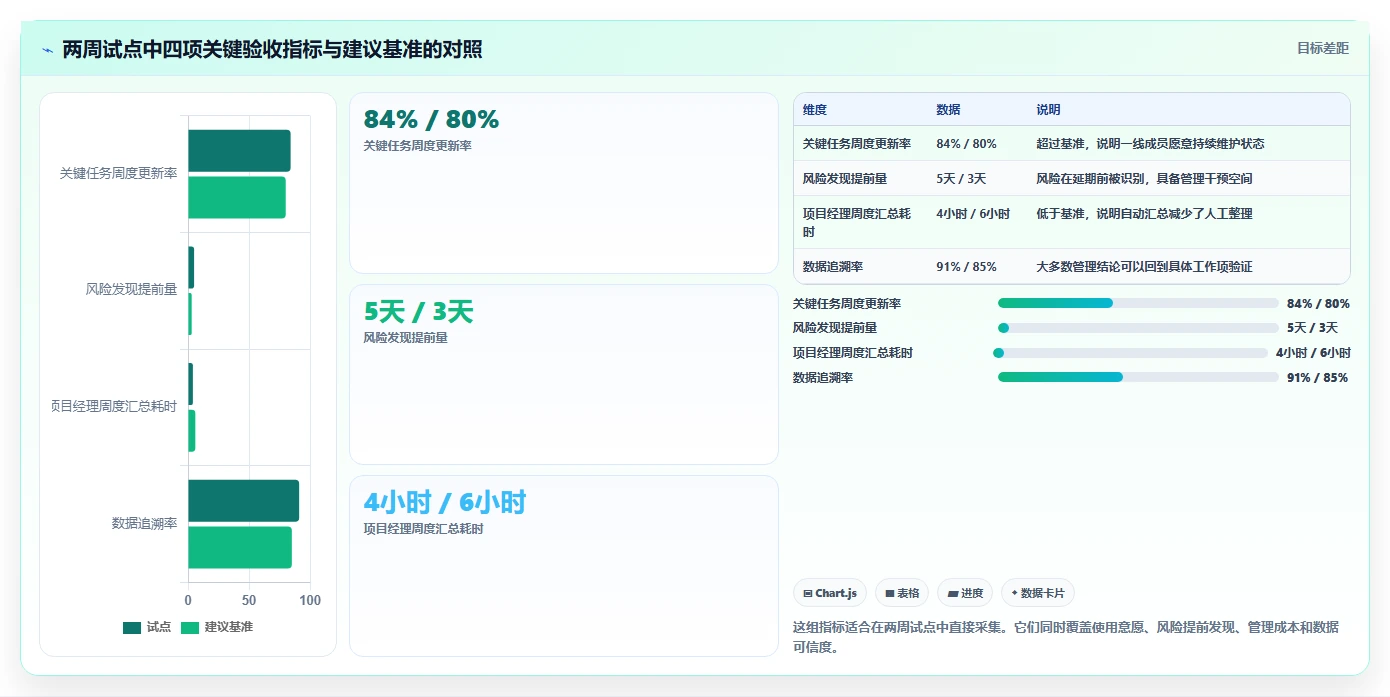The image size is (1390, 697).
Task: Click 风险发现提前量 caption under the 5天 card
Action: pos(405,338)
